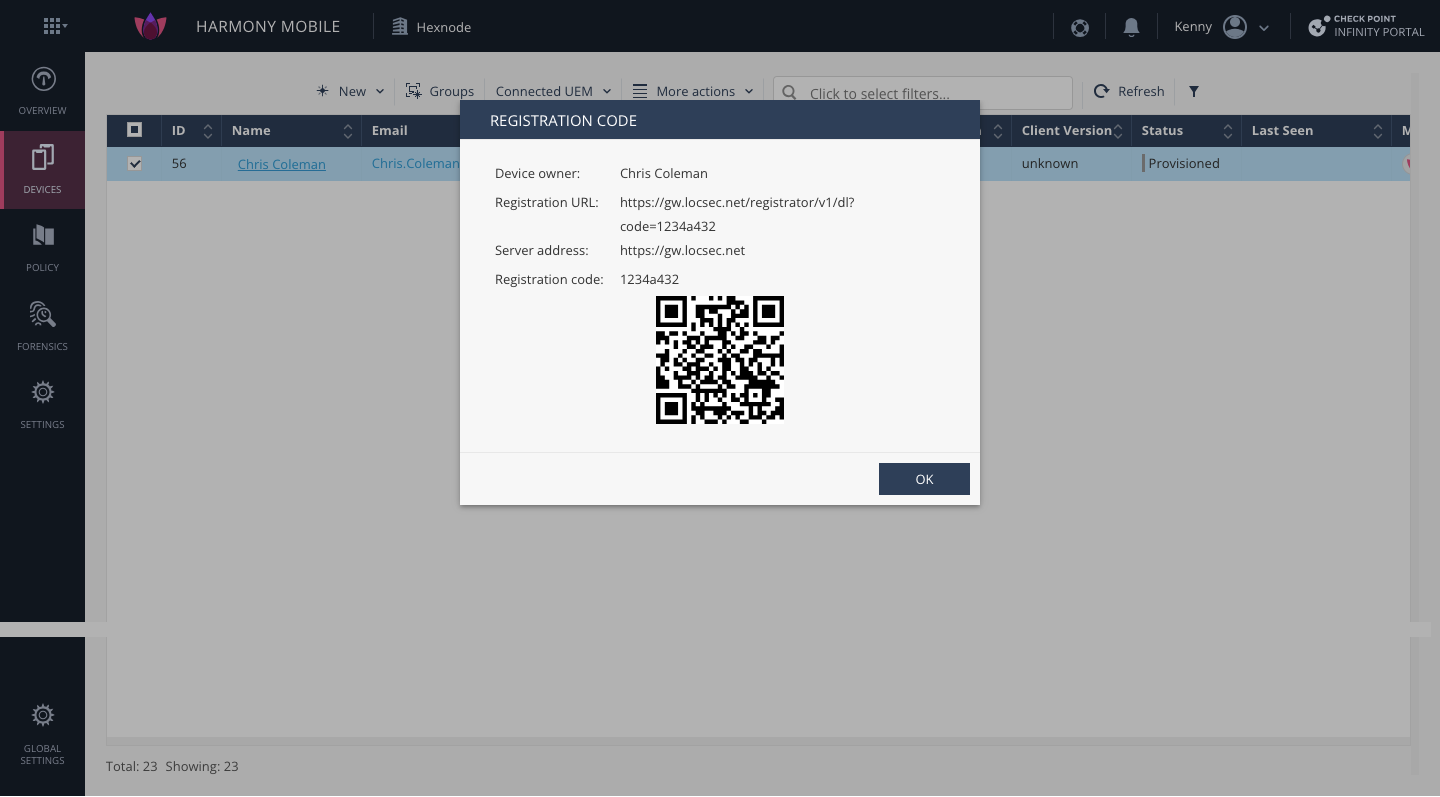
Task: Click the registration QR code image
Action: tap(720, 360)
